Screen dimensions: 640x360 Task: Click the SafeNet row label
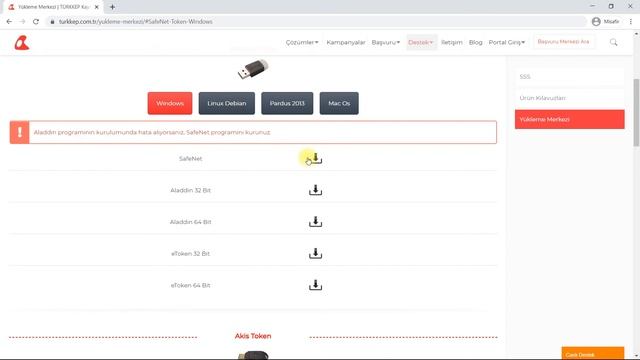coord(191,158)
